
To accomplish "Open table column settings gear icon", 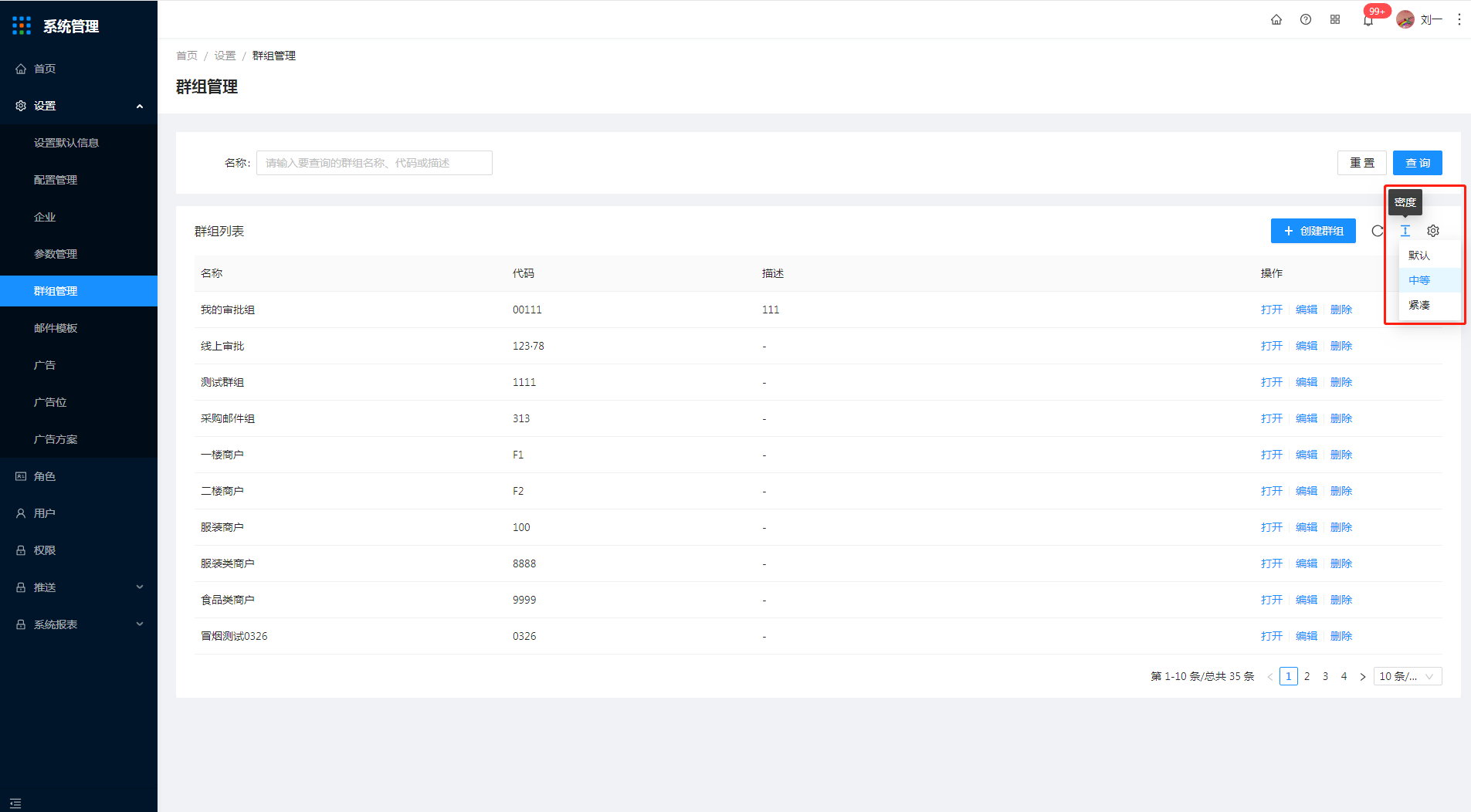I will click(1433, 231).
